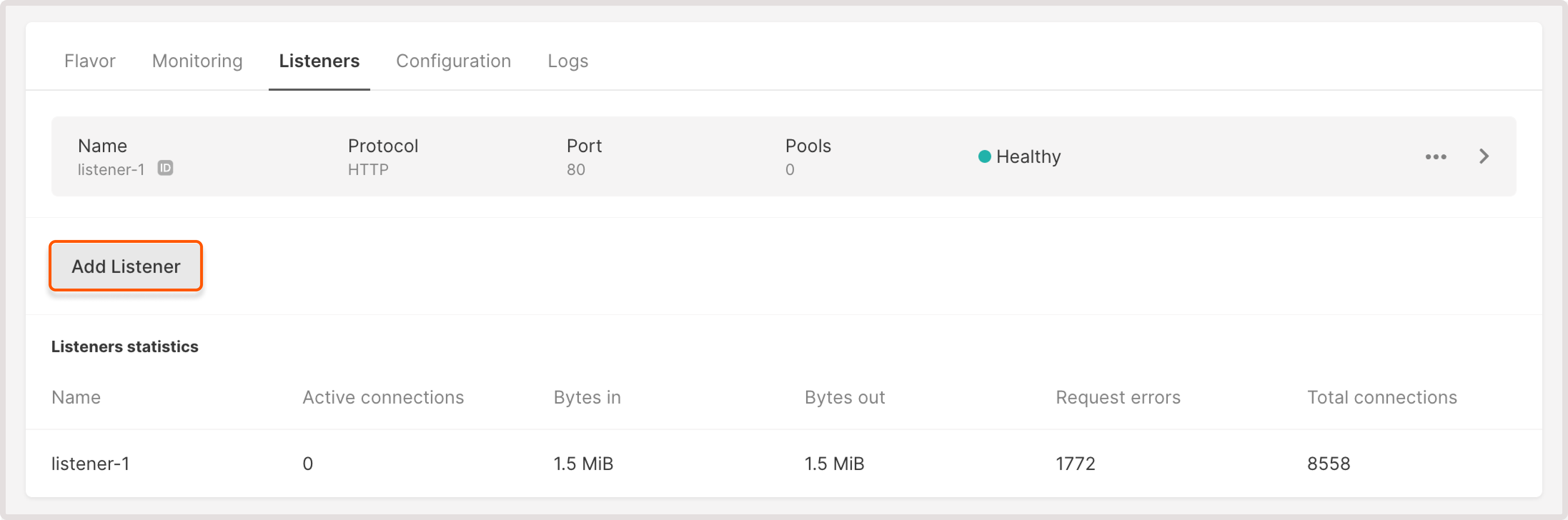Switch to the Configuration tab
This screenshot has width=1568, height=520.
453,61
